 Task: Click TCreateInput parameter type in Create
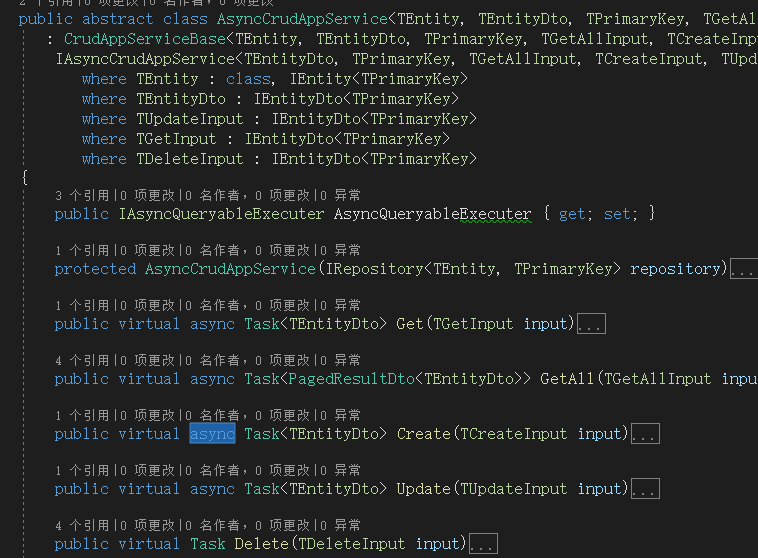(513, 434)
